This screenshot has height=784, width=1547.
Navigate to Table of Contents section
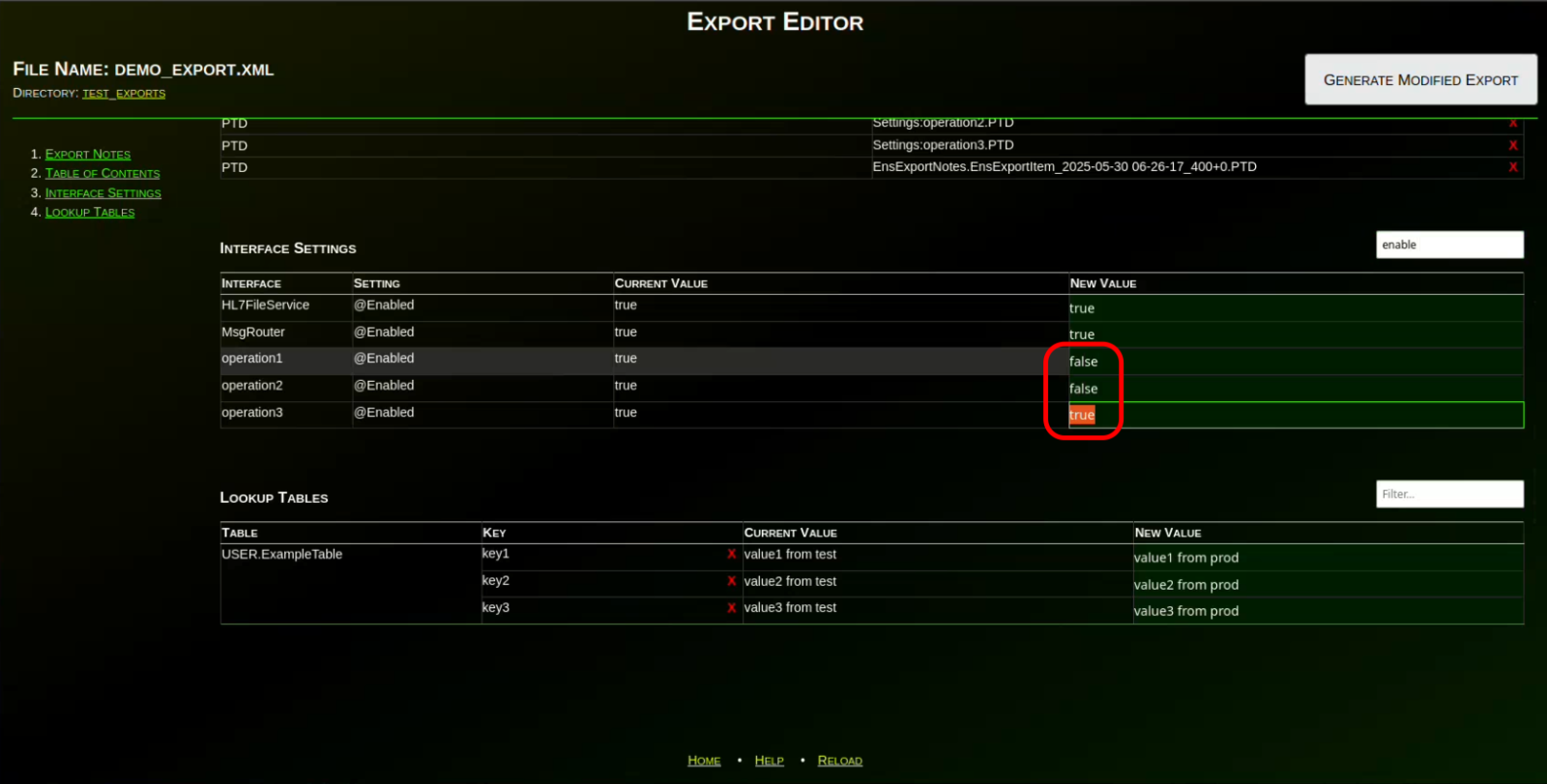tap(102, 174)
